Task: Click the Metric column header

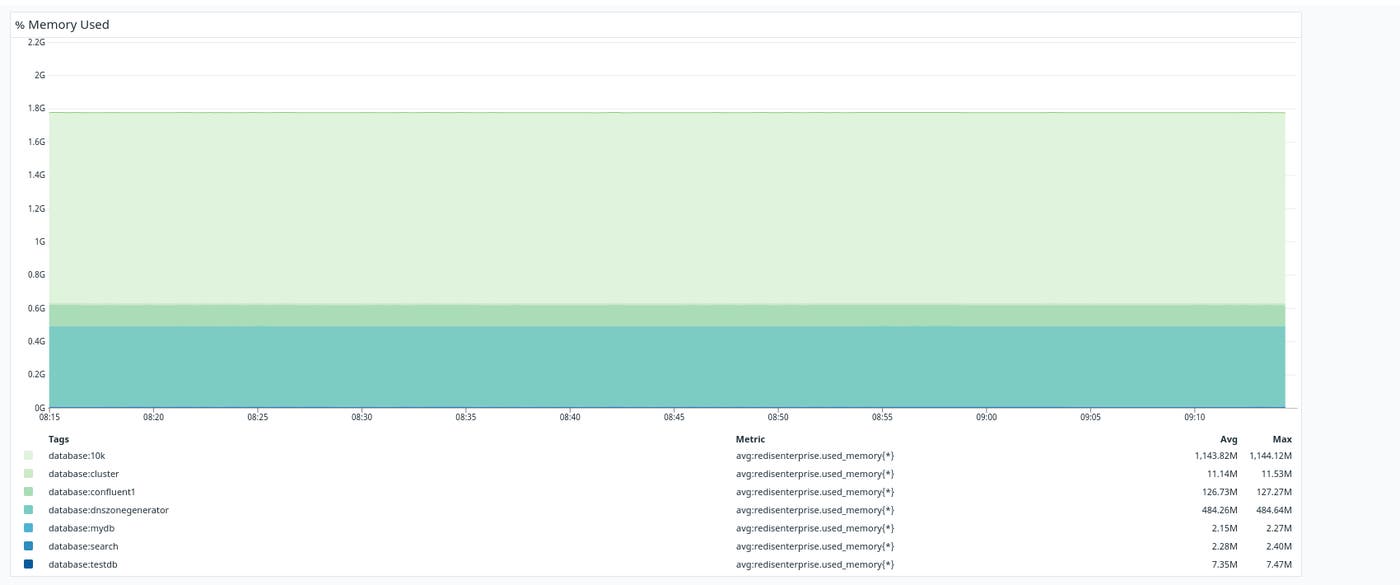Action: 749,439
